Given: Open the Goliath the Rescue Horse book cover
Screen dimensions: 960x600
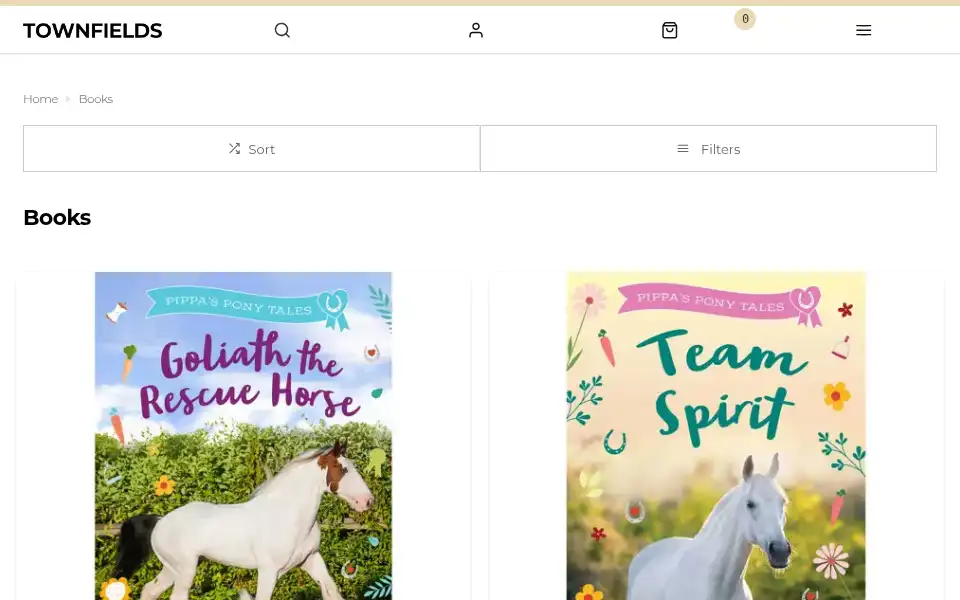Looking at the screenshot, I should click(x=243, y=436).
